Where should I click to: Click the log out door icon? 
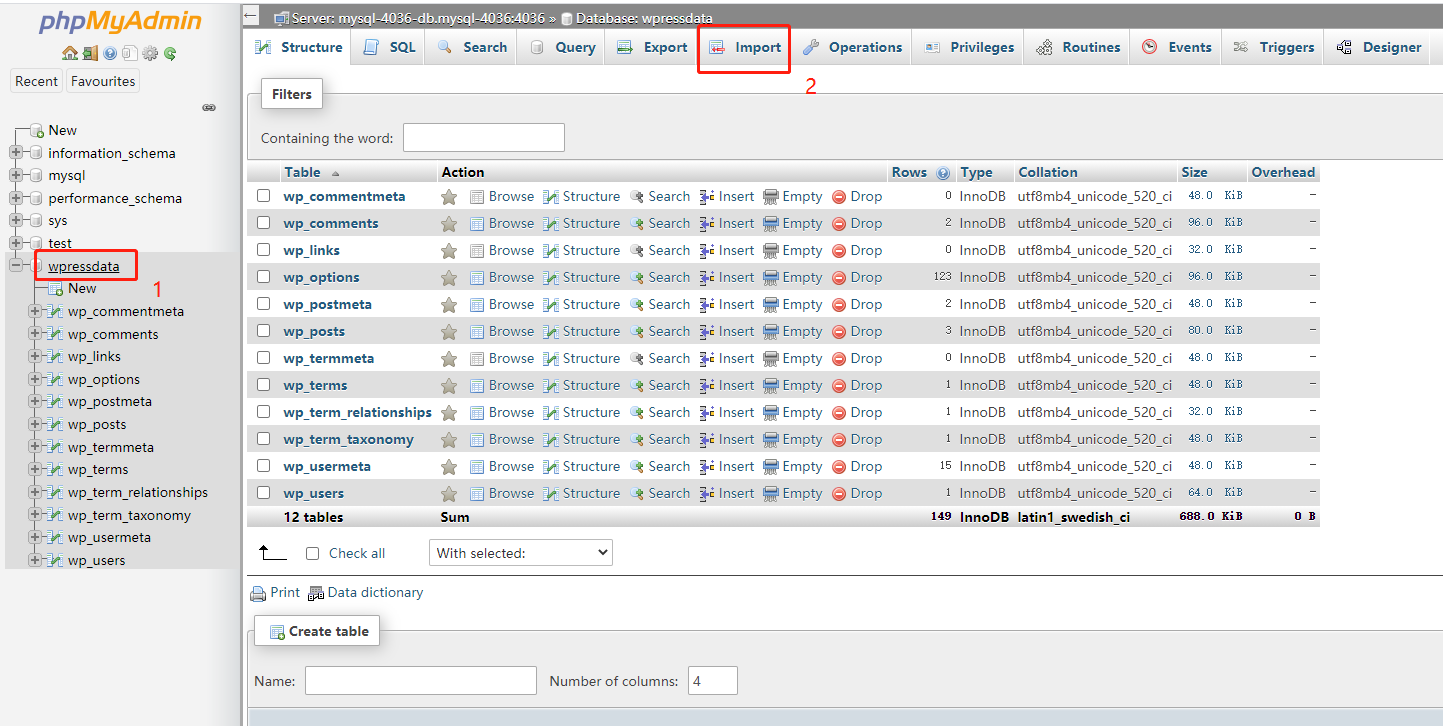(90, 53)
